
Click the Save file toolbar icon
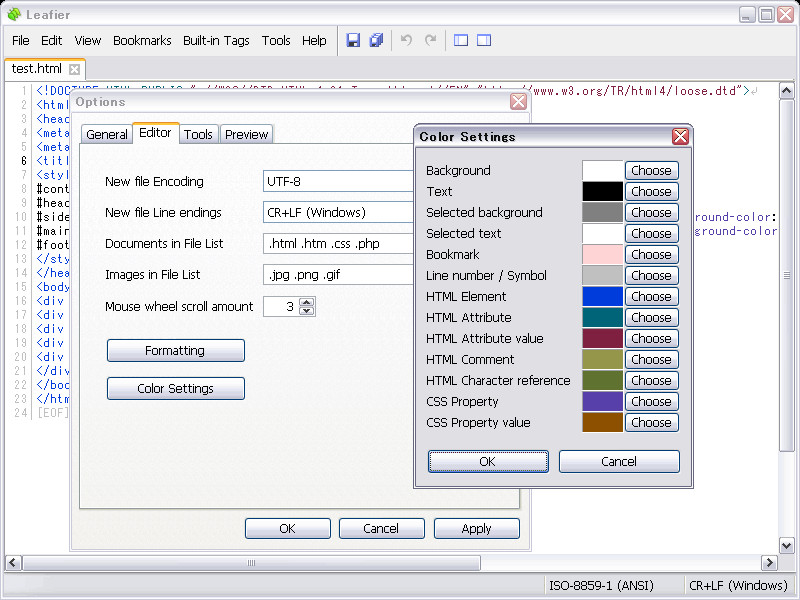click(x=353, y=40)
